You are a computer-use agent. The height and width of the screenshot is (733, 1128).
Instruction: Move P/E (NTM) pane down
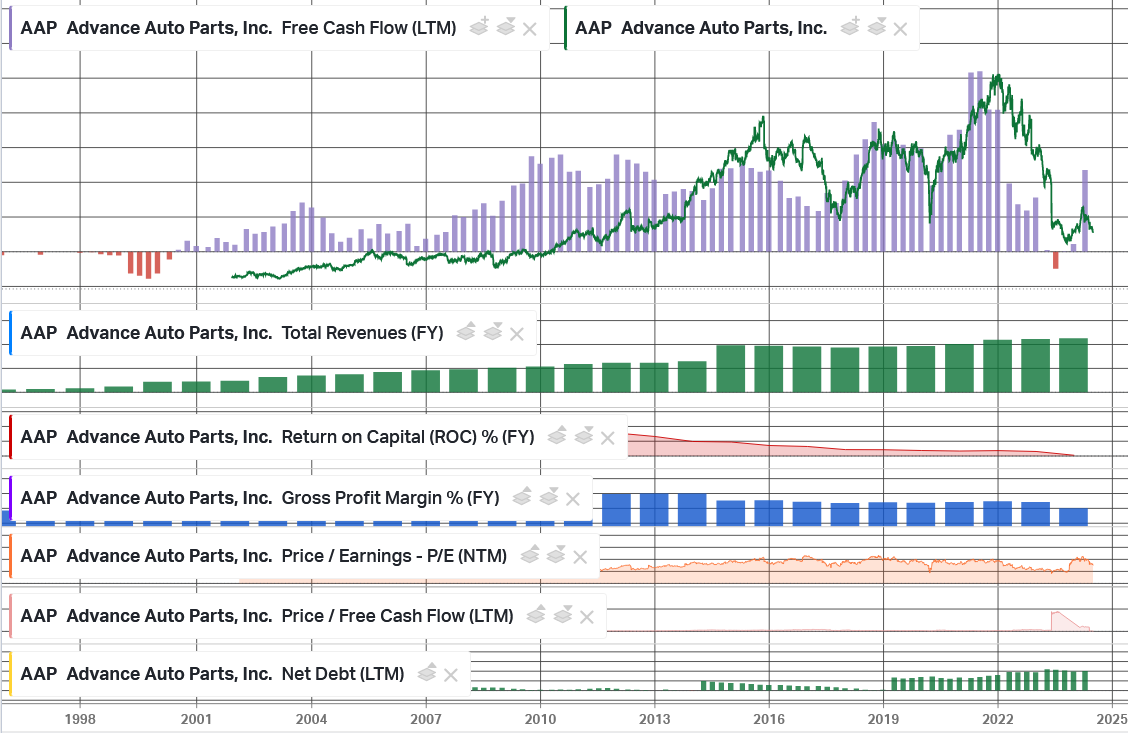click(556, 555)
